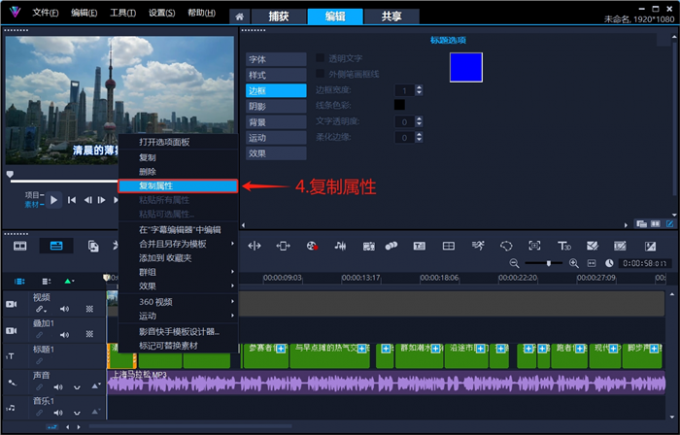Image resolution: width=680 pixels, height=435 pixels.
Task: Open the 文件 menu
Action: 45,13
